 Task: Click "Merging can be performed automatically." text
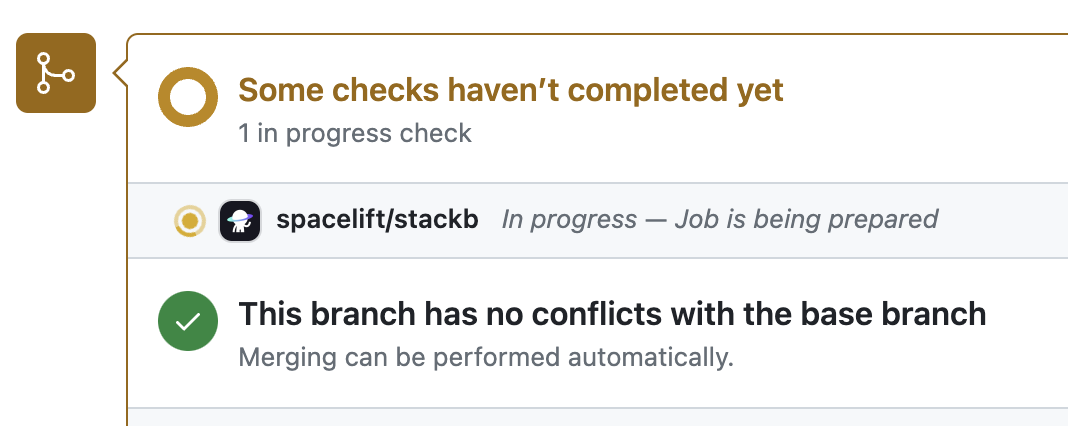[x=486, y=357]
